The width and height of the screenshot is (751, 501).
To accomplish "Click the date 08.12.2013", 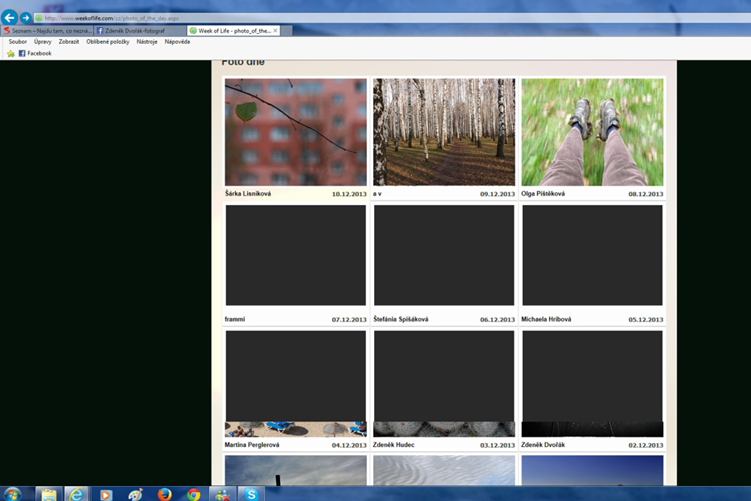I will [x=646, y=194].
